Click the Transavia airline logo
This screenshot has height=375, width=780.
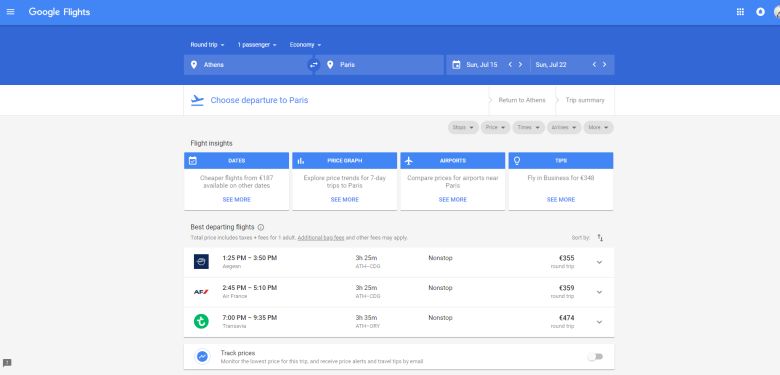pyautogui.click(x=201, y=321)
